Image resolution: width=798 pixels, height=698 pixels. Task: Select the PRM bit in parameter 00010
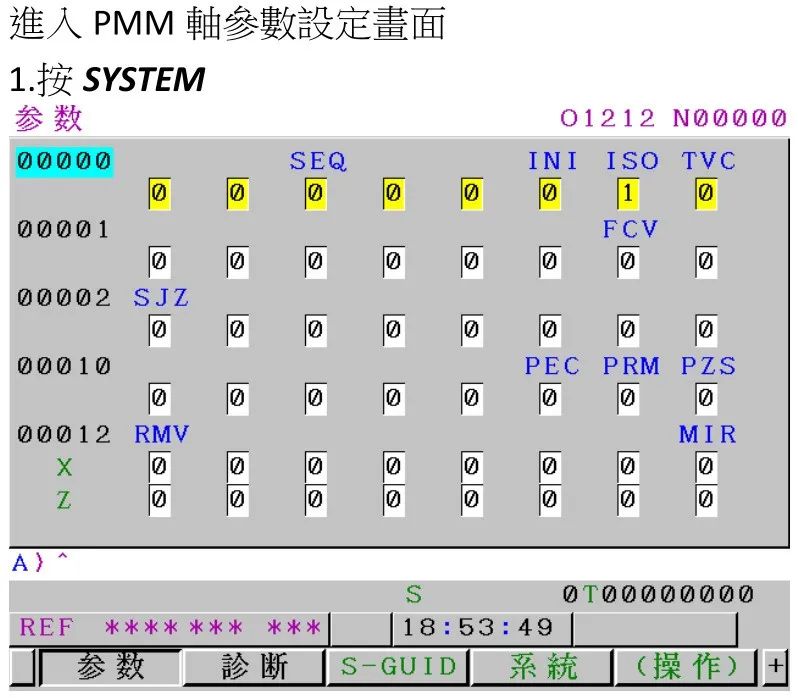pos(628,398)
